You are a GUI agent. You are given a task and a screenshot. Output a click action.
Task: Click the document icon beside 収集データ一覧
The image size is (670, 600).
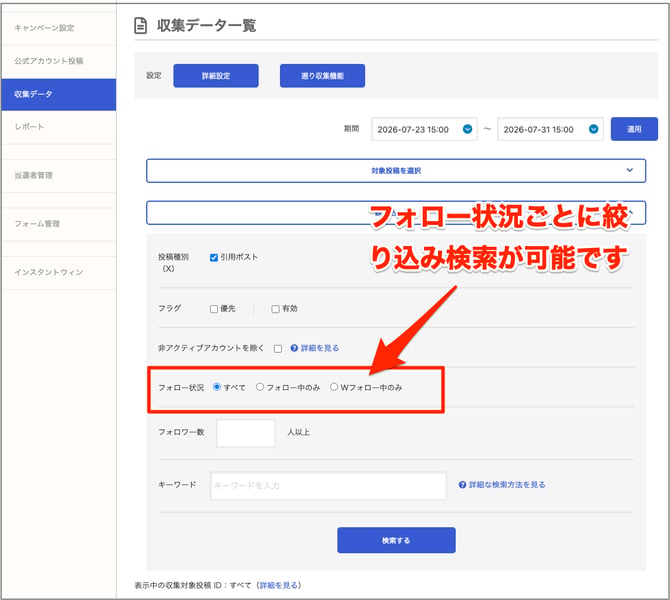[140, 26]
